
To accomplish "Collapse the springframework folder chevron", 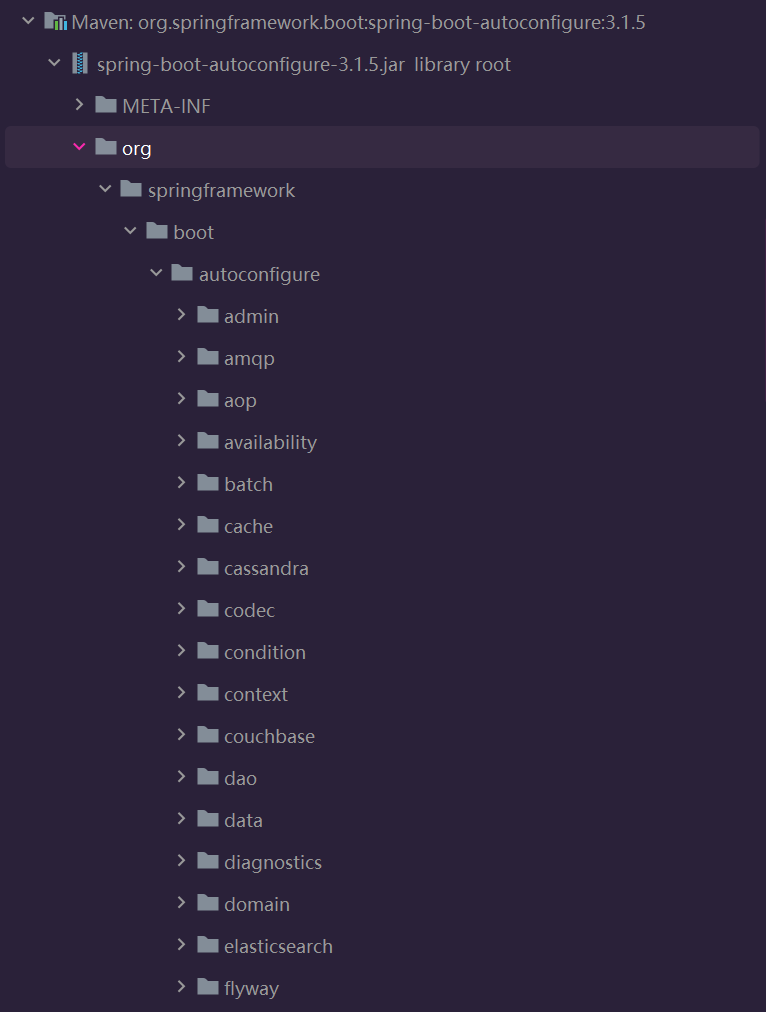I will point(105,189).
